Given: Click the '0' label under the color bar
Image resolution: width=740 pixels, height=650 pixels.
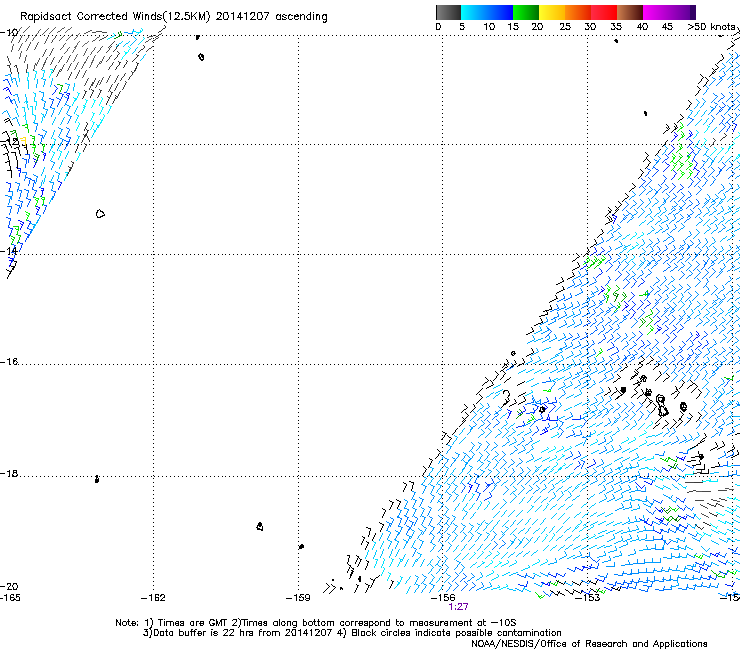Looking at the screenshot, I should [x=438, y=27].
